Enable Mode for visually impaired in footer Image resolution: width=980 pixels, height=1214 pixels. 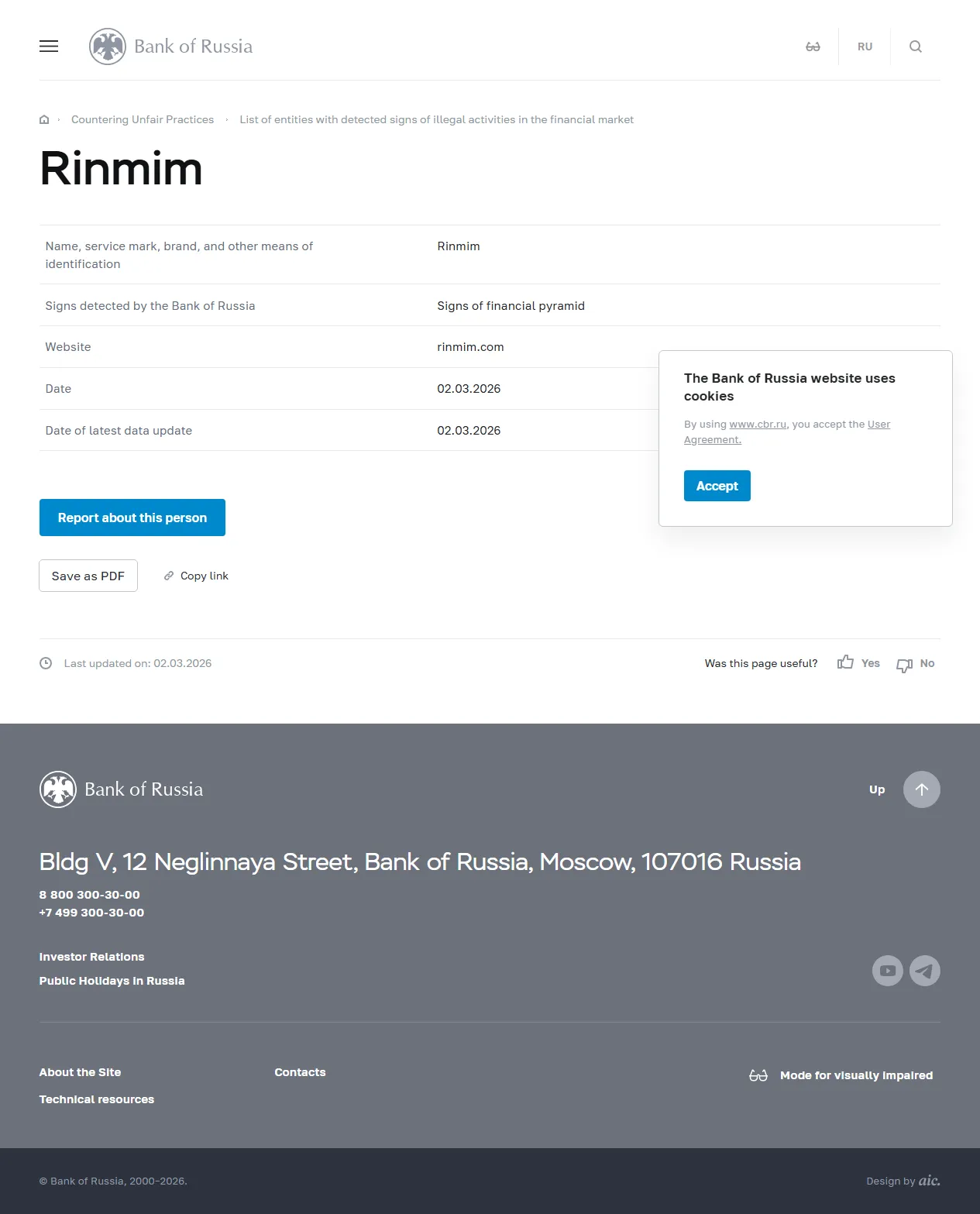[841, 1075]
